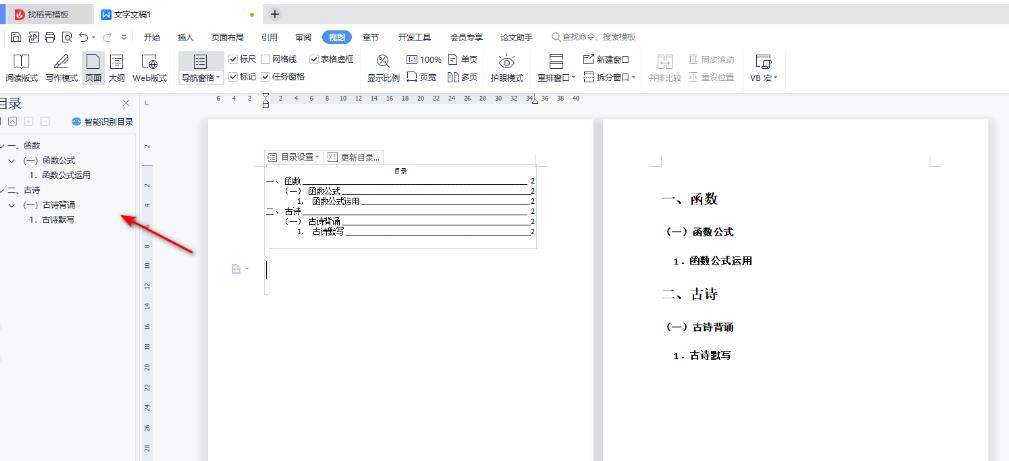Screen dimensions: 1009x461
Task: Open the 会员专享 ribbon tab
Action: coord(467,37)
